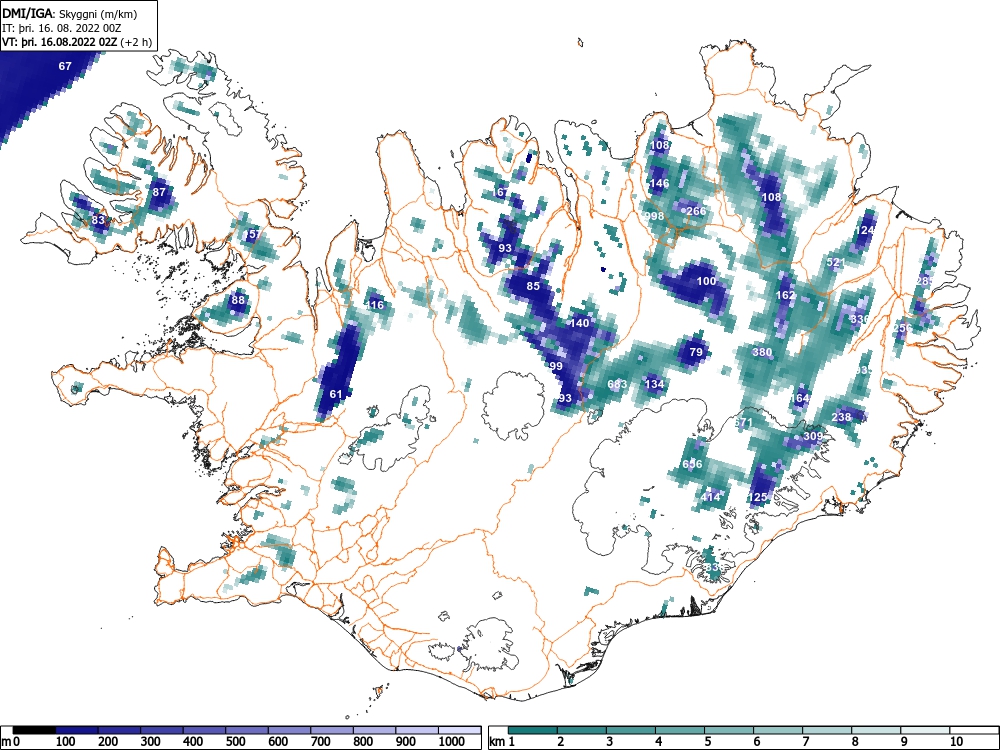1000x750 pixels.
Task: Click the visibility value 87 in Westfjords
Action: point(159,191)
